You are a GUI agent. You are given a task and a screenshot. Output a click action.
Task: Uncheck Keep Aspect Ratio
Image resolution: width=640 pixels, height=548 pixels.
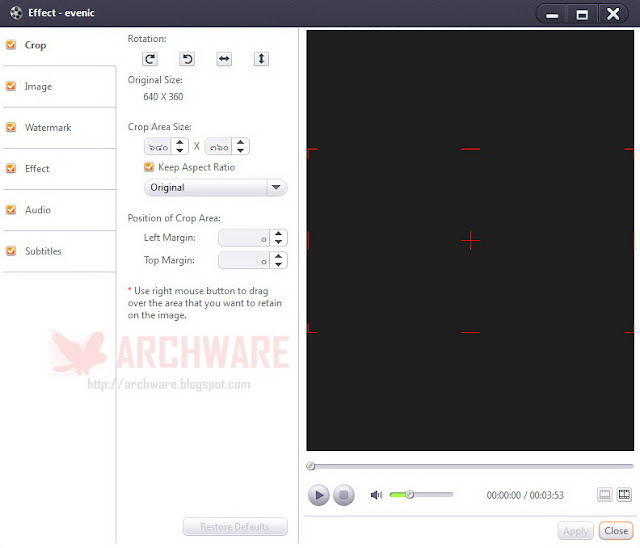coord(149,167)
